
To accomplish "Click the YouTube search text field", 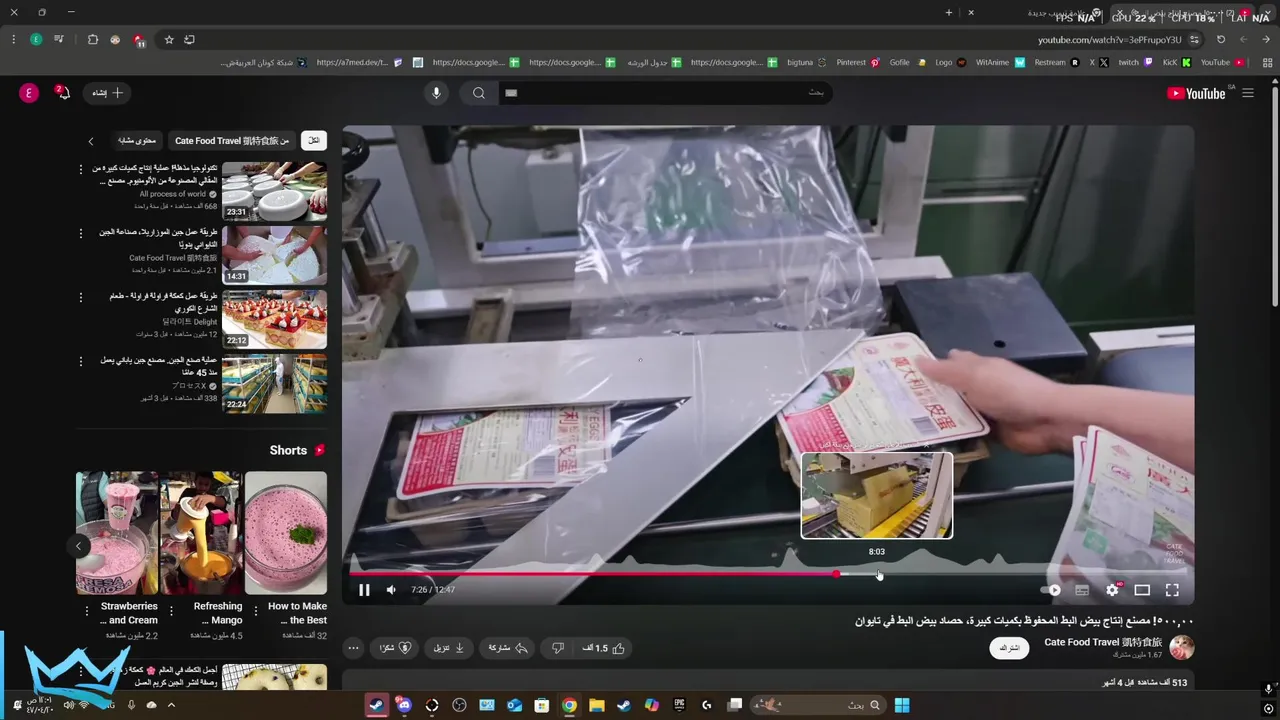I will [x=665, y=93].
